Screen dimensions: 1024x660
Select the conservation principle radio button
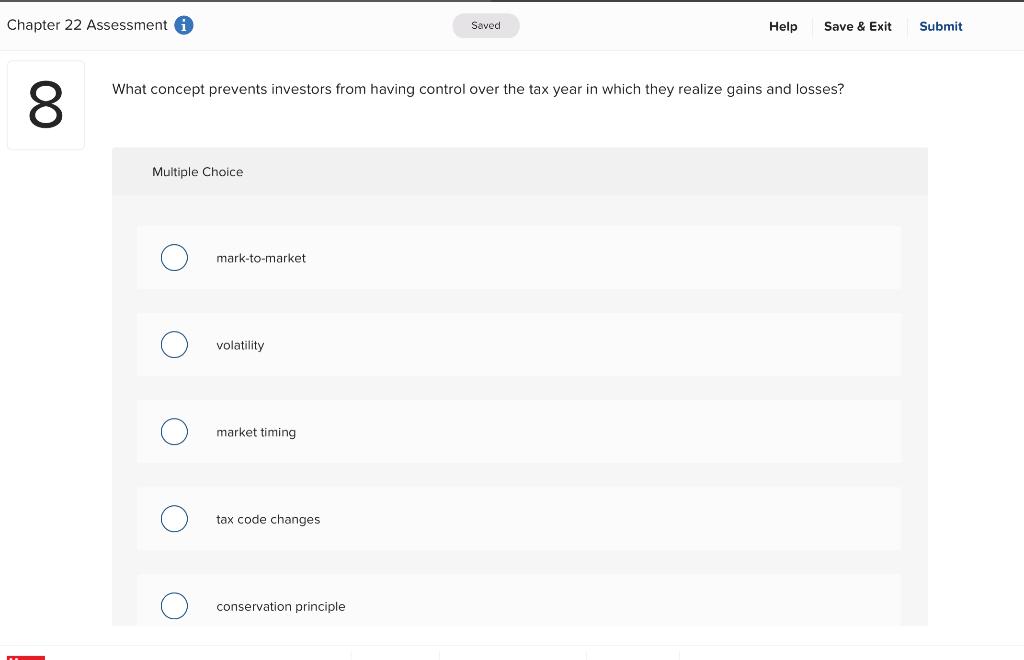point(174,606)
